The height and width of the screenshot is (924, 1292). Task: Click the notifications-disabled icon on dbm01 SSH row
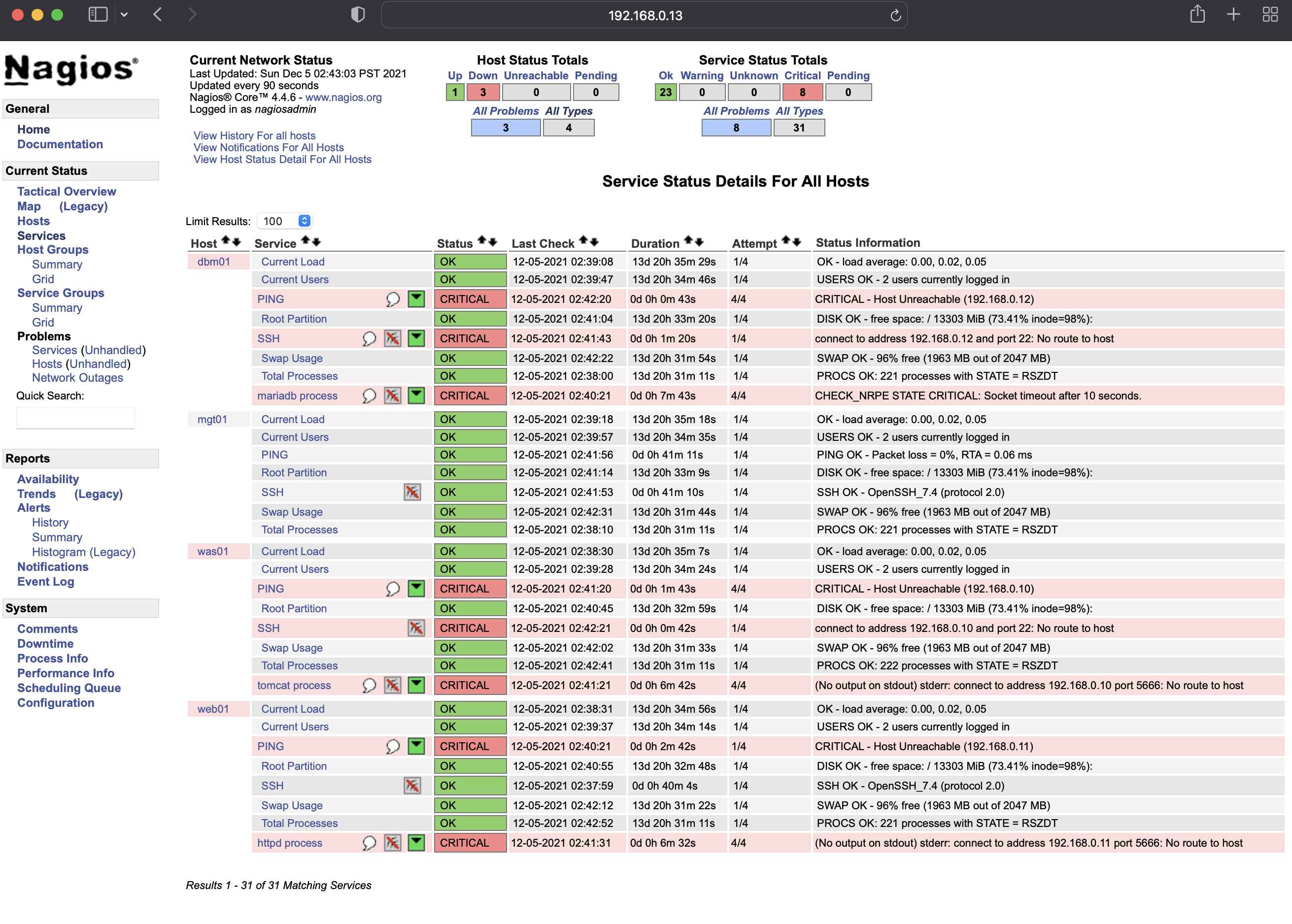[392, 338]
